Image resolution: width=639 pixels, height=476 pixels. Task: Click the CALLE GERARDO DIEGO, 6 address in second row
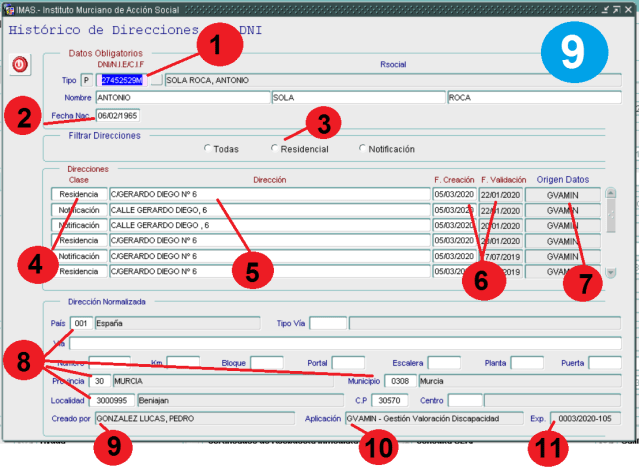(268, 210)
